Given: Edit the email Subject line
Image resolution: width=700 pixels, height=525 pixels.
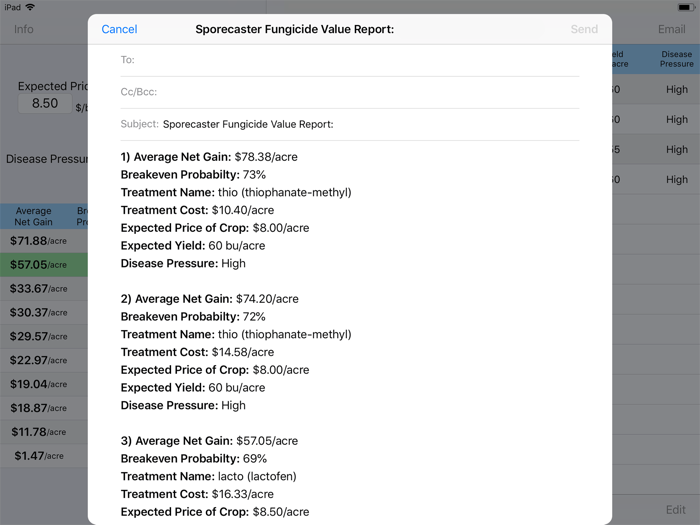Looking at the screenshot, I should [x=370, y=125].
